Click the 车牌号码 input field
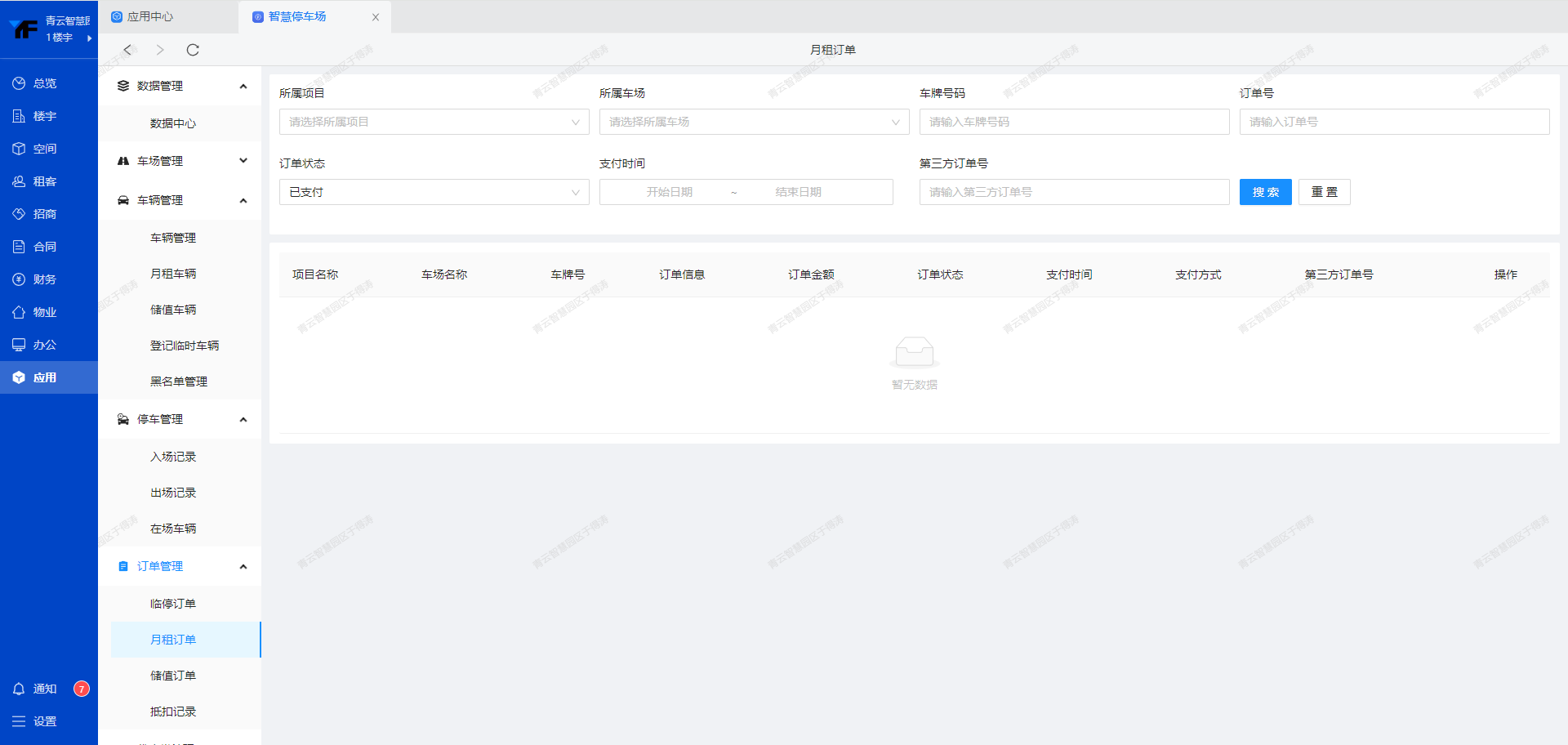The height and width of the screenshot is (745, 1568). click(x=1074, y=122)
